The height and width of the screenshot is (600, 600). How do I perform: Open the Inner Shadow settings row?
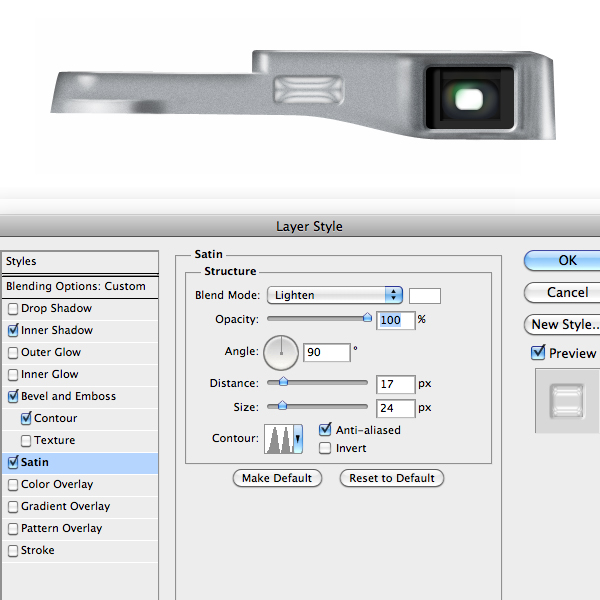point(80,331)
